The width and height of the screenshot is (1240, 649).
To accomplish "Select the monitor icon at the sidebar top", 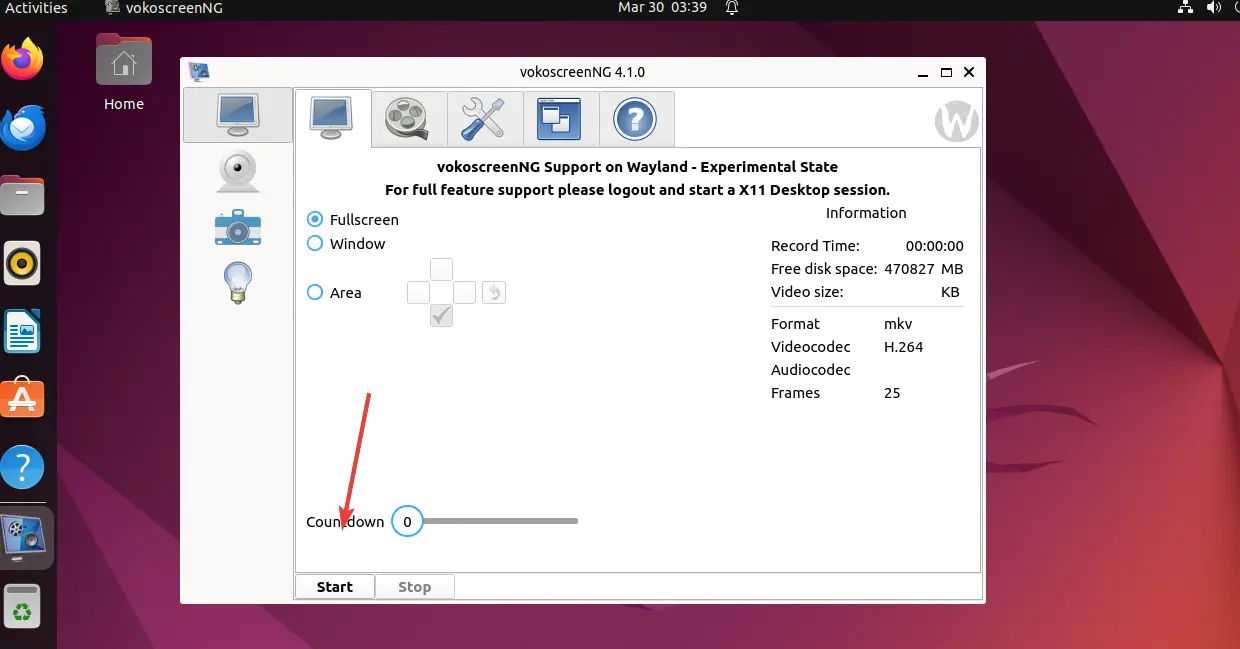I will pos(237,114).
